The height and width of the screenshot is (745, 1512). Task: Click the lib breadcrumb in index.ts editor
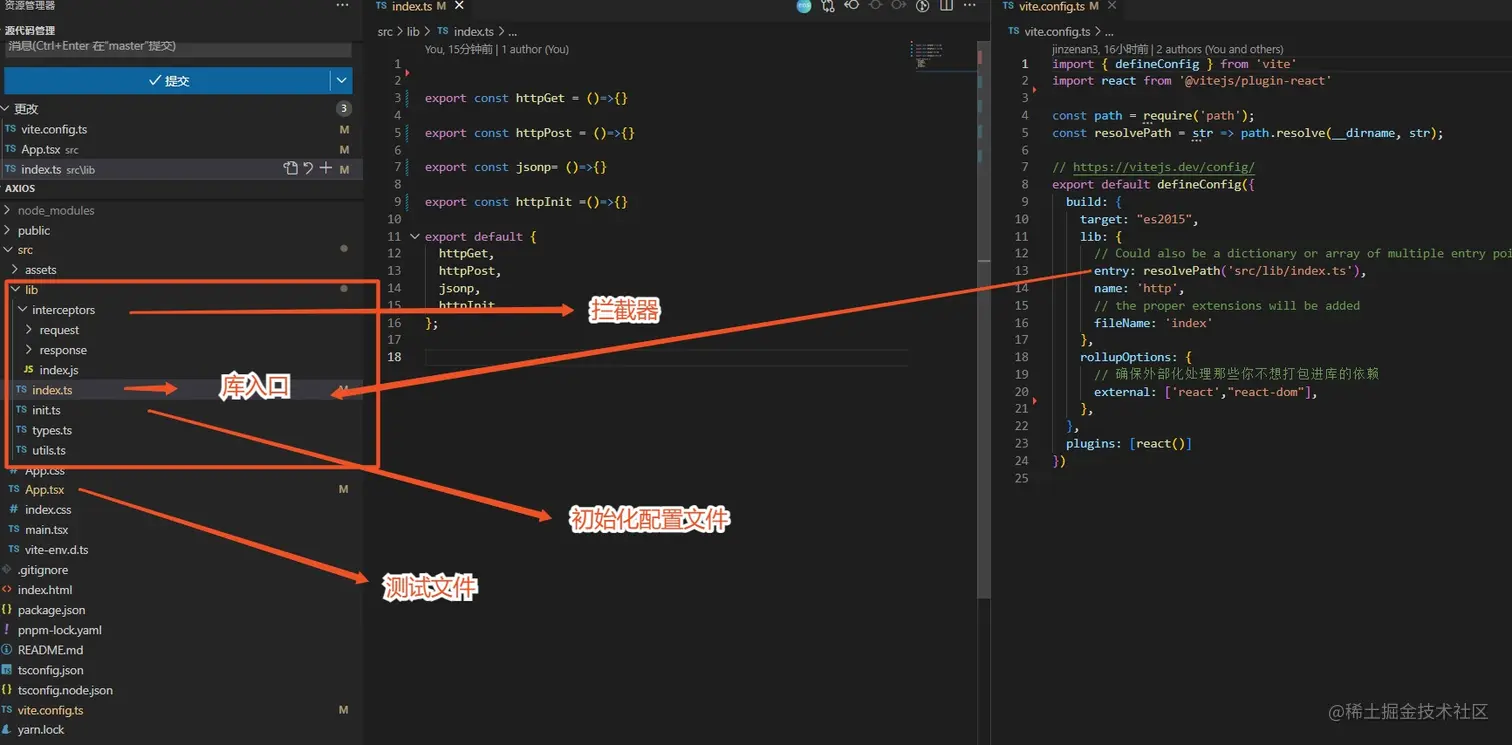click(x=413, y=32)
